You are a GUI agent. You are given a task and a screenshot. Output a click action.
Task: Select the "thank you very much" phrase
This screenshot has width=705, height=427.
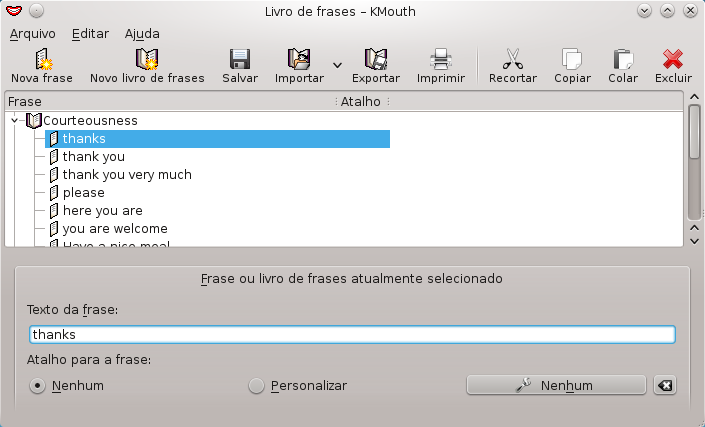tap(127, 175)
